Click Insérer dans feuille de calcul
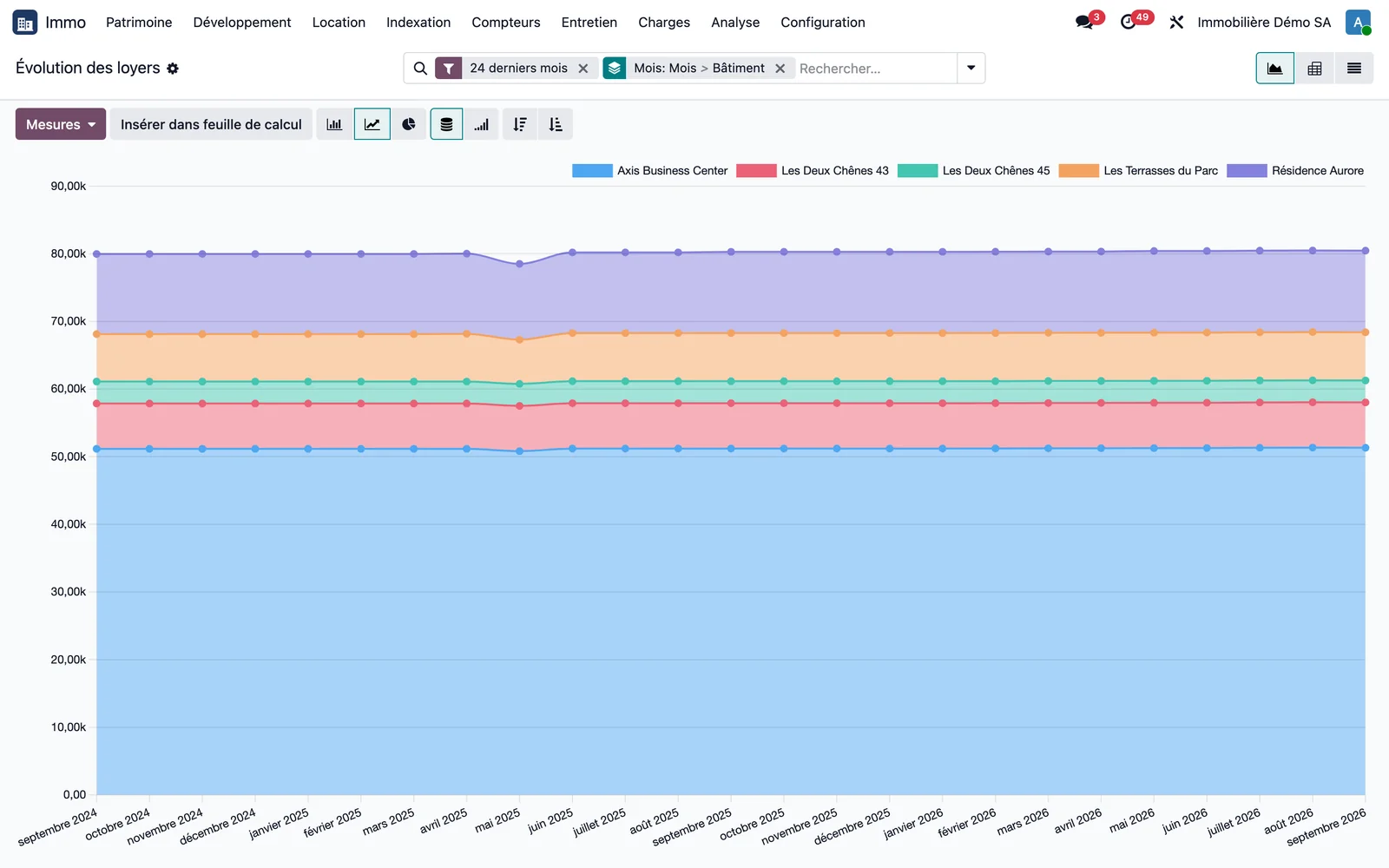Image resolution: width=1389 pixels, height=868 pixels. coord(211,124)
